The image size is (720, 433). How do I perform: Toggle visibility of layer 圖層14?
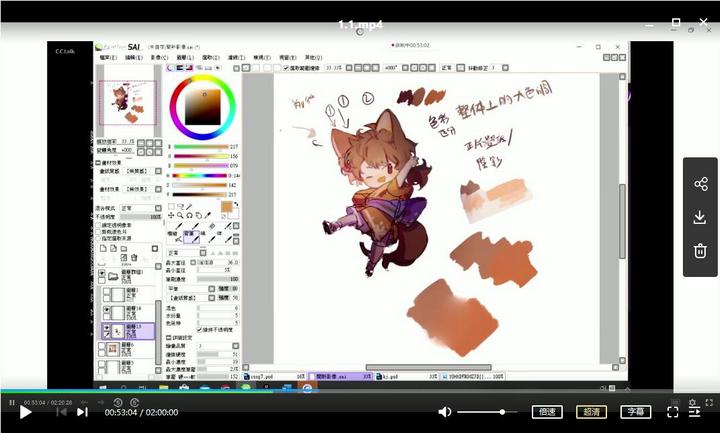(x=107, y=310)
